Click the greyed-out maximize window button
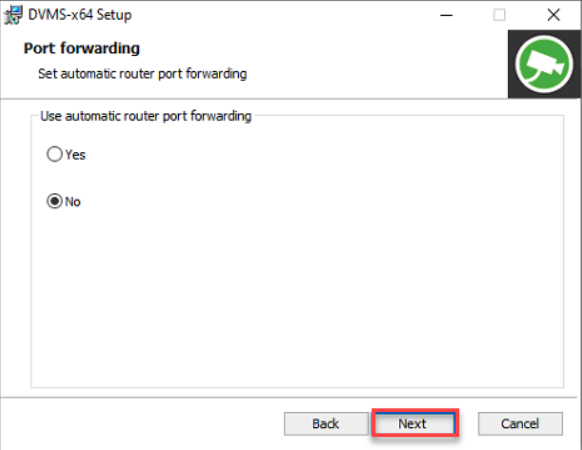The width and height of the screenshot is (582, 450). coord(499,15)
